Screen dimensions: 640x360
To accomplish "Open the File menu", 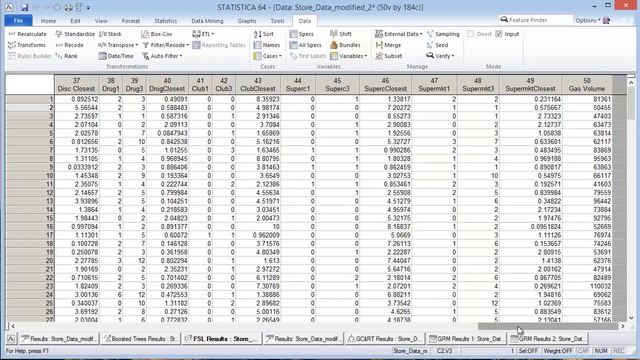I will (18, 20).
